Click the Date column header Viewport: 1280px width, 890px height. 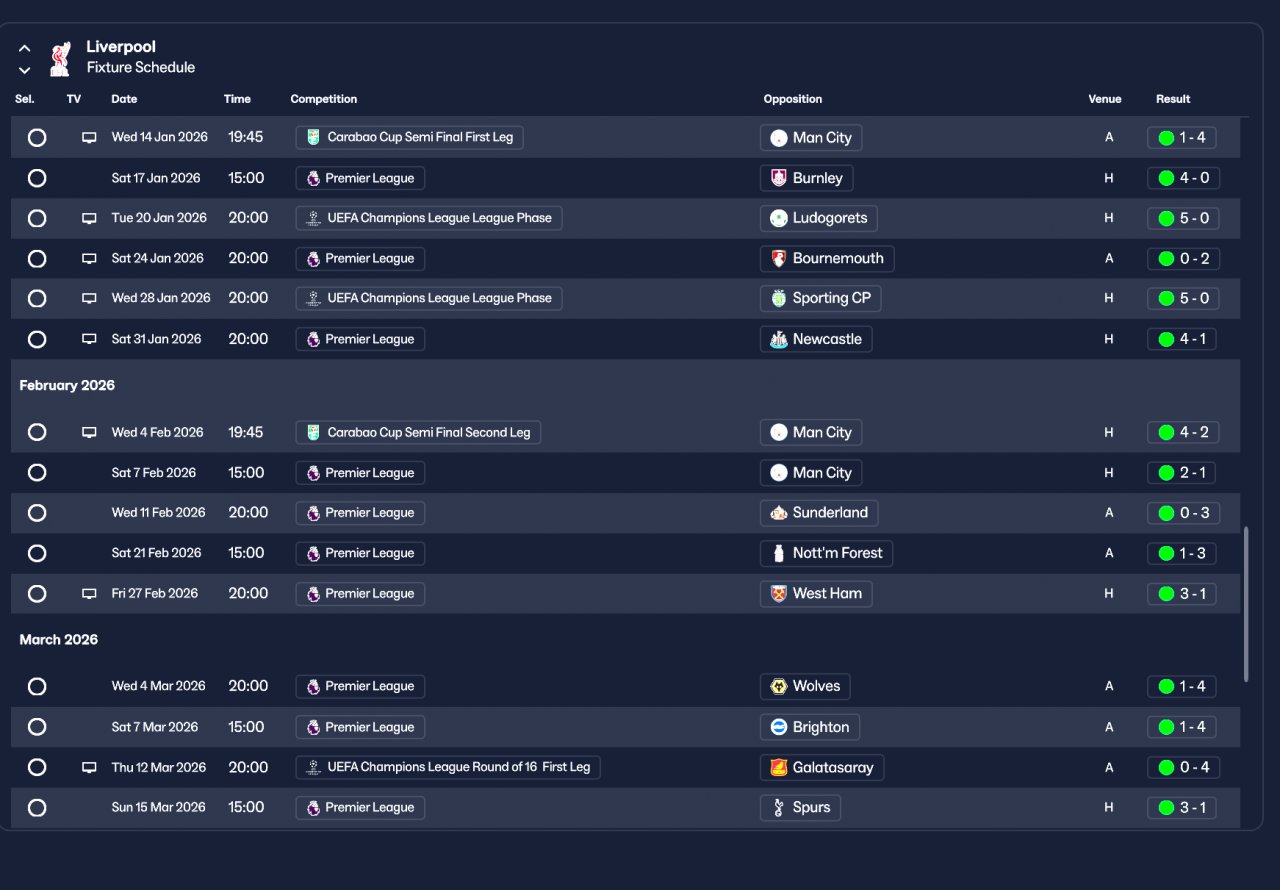(124, 99)
